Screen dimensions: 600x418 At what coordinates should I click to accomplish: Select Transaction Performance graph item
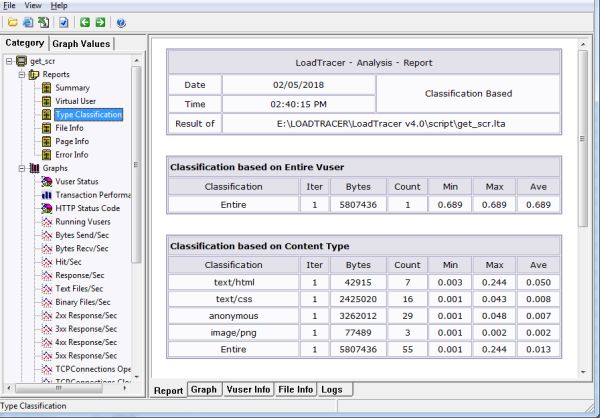(93, 194)
